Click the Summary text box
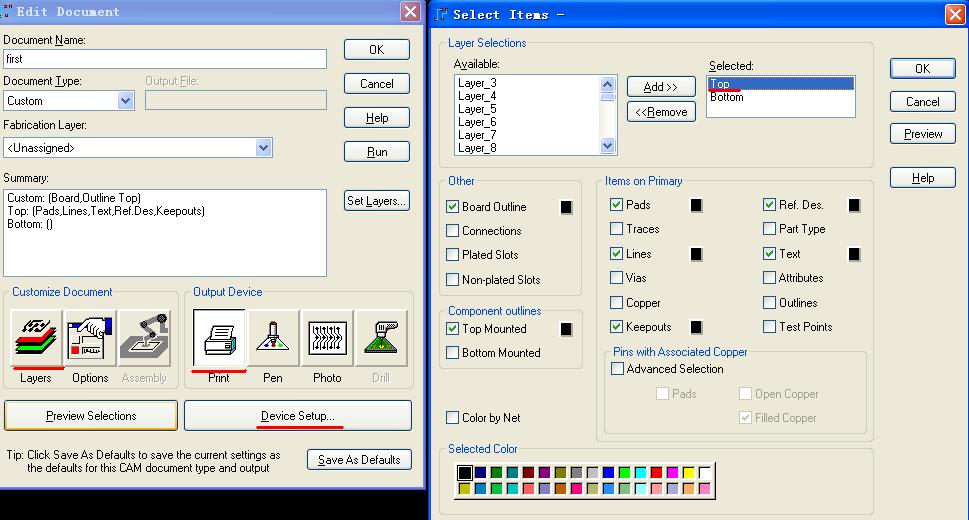969x520 pixels. tap(165, 232)
